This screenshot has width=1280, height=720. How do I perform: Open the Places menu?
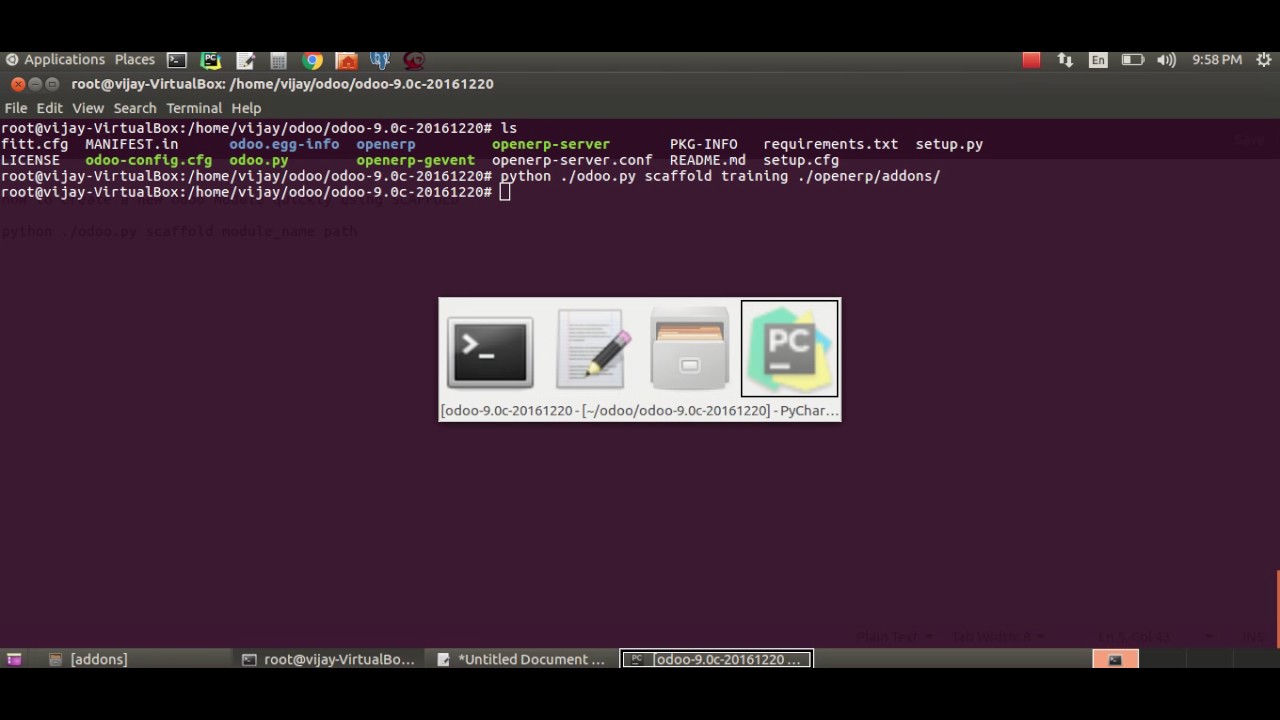(135, 60)
